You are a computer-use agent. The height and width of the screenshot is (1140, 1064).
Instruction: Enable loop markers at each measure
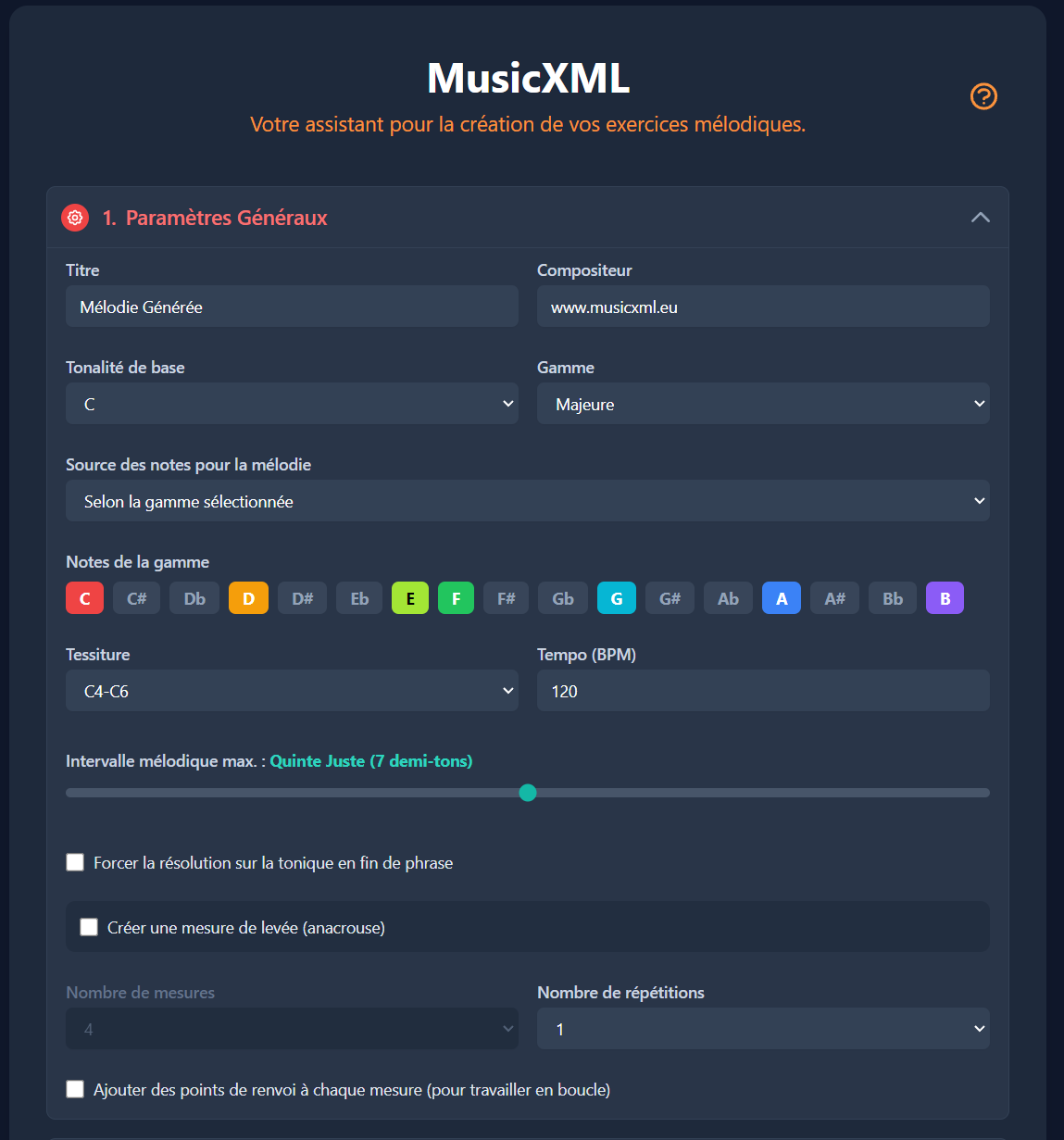pos(76,1089)
